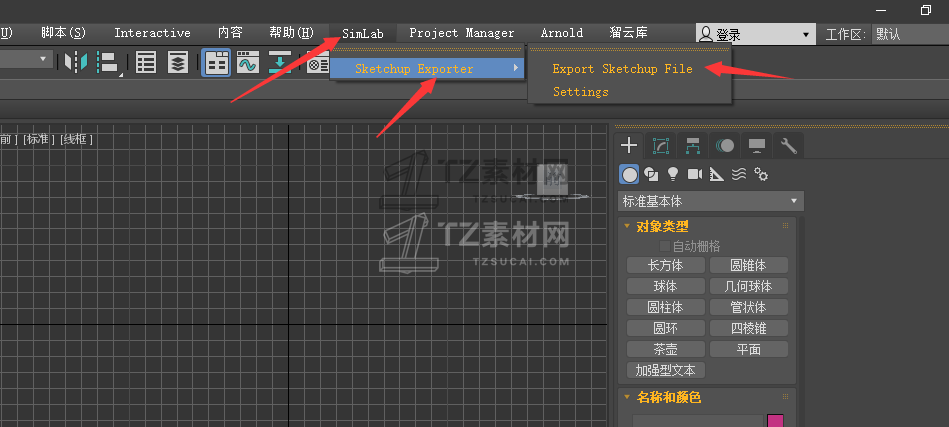Open the Align tool flyout icon
This screenshot has width=949, height=427.
coord(110,63)
